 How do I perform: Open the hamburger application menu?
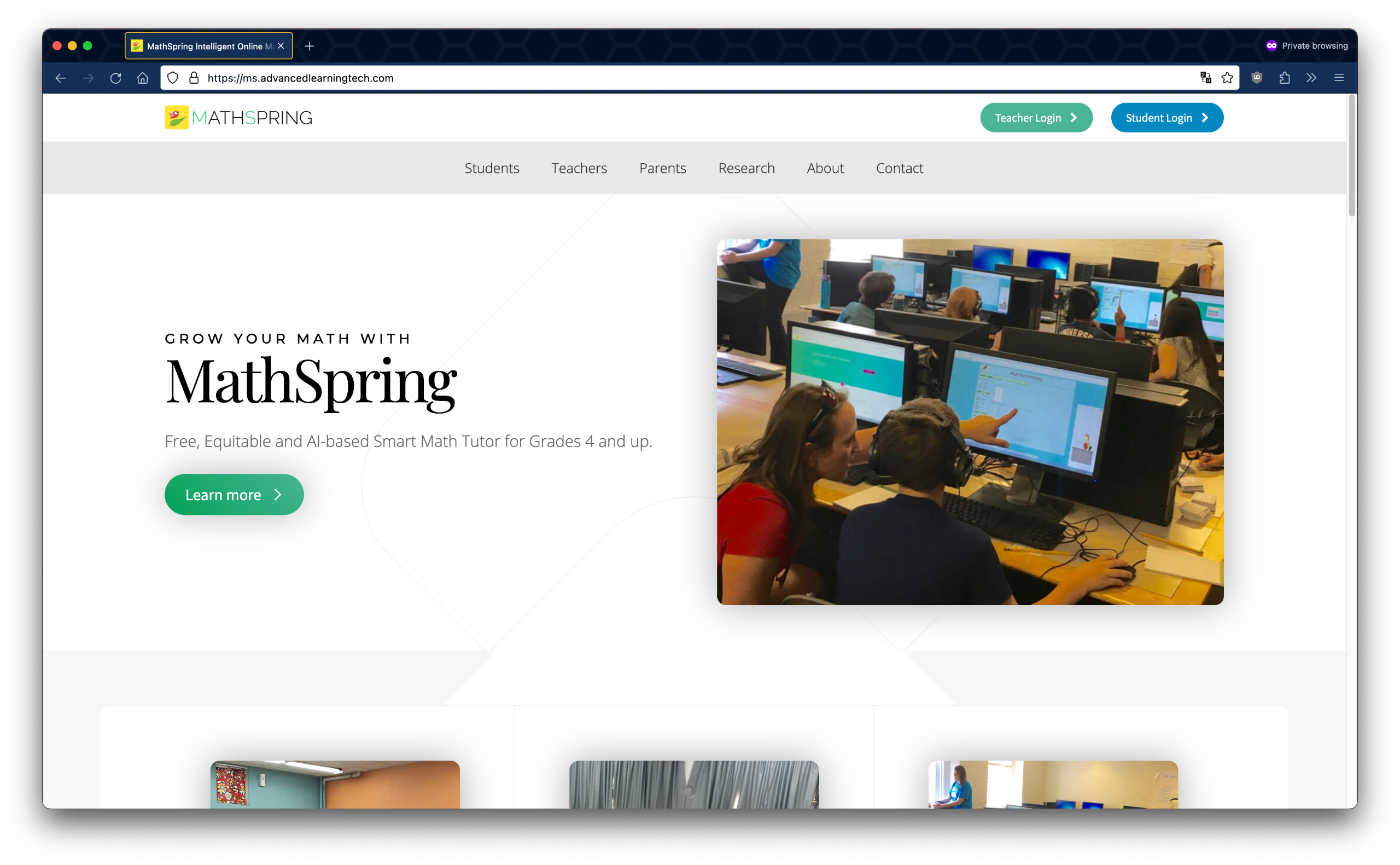pyautogui.click(x=1339, y=78)
